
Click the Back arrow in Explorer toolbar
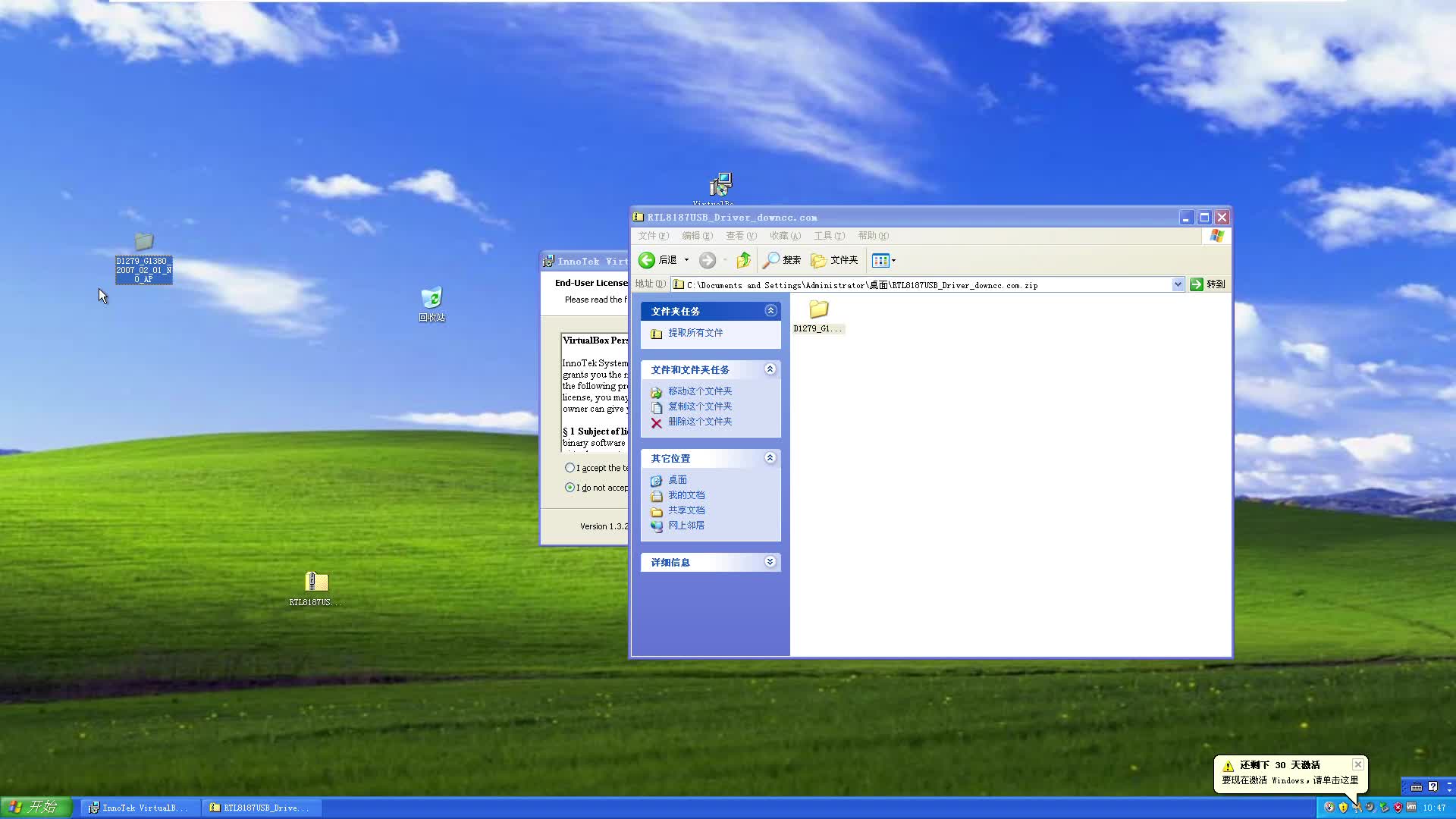pyautogui.click(x=646, y=260)
